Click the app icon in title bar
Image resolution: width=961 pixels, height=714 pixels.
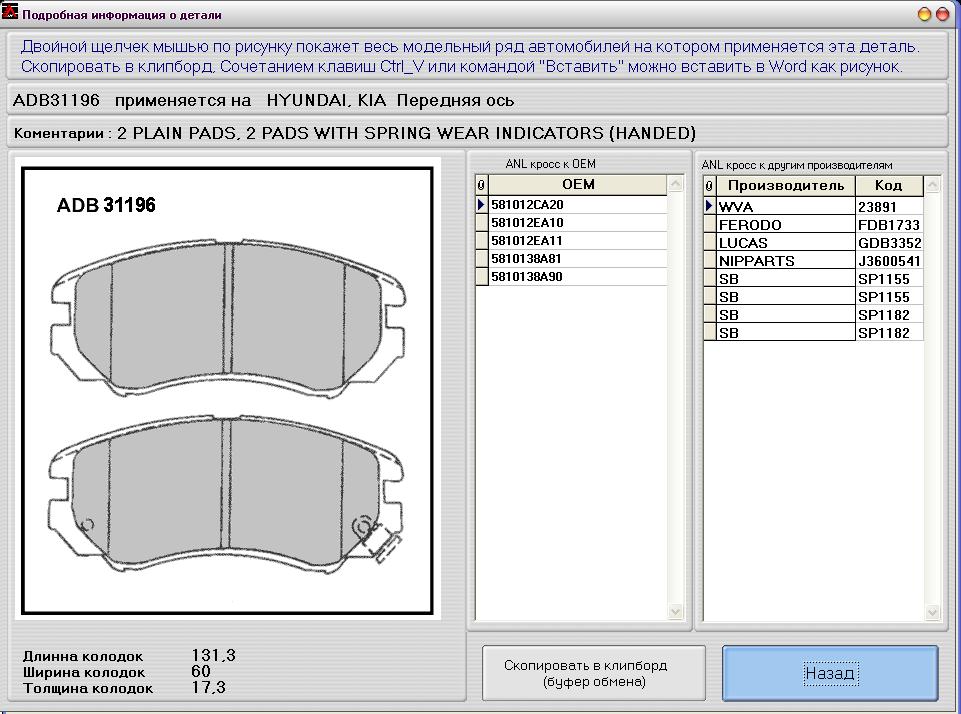point(10,14)
